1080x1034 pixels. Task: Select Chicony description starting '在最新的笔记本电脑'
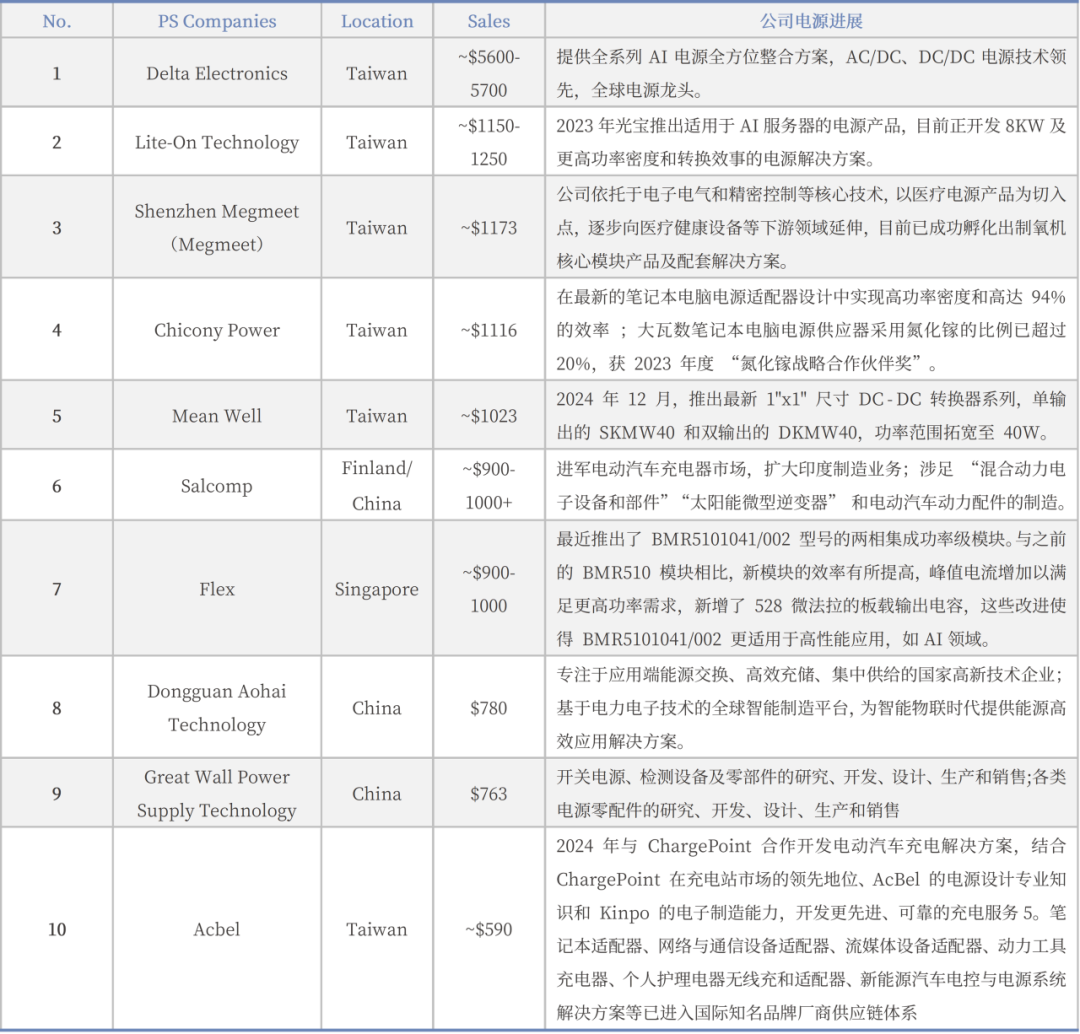coord(811,330)
